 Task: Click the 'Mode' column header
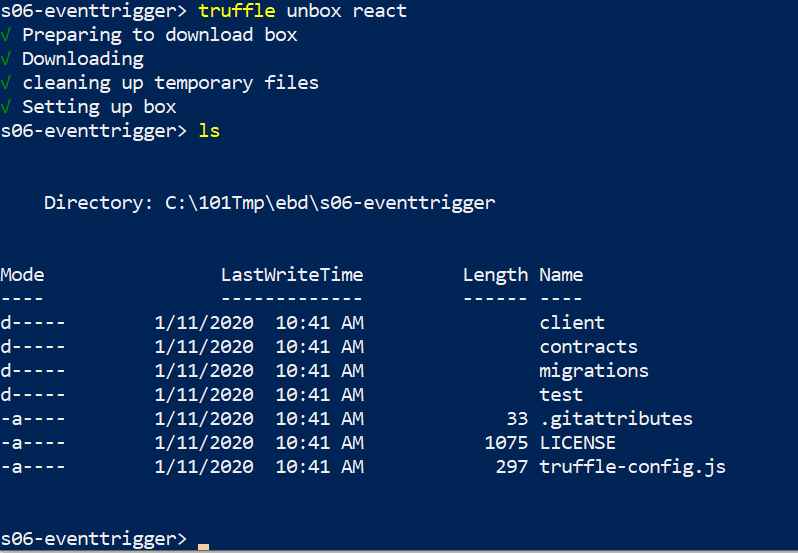tap(22, 275)
